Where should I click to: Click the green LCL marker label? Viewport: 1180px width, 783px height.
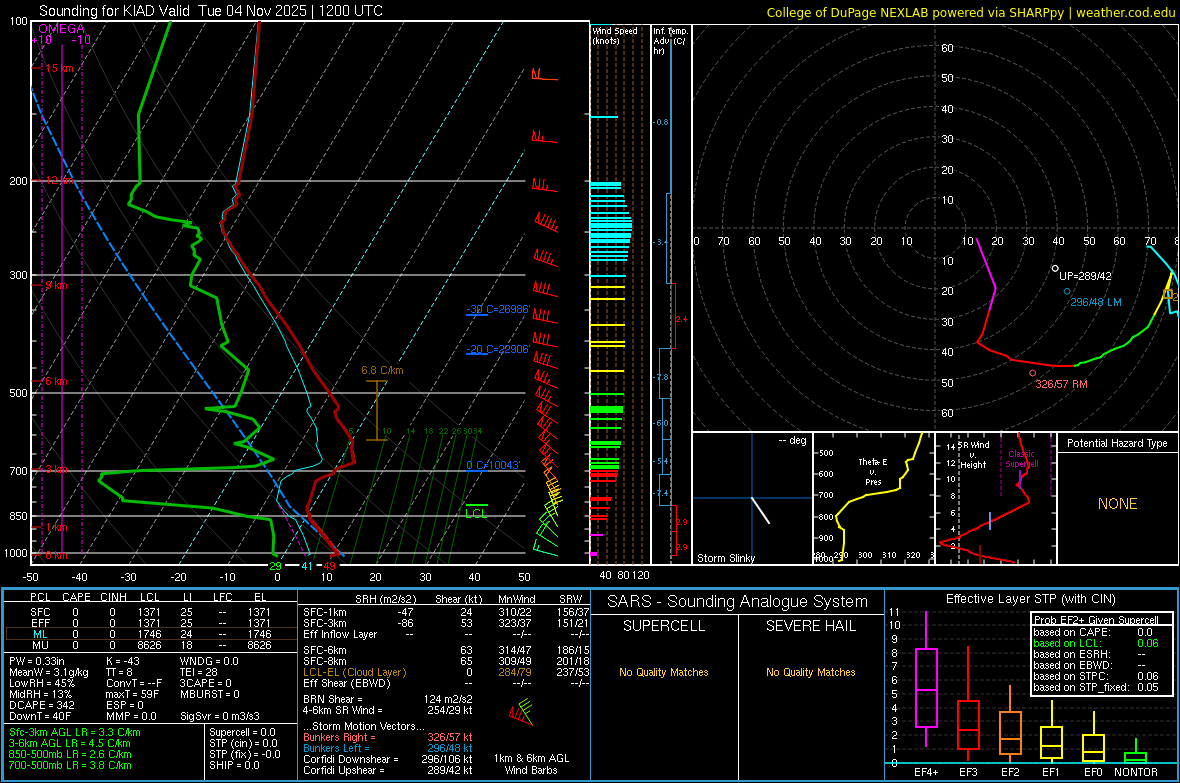click(476, 513)
